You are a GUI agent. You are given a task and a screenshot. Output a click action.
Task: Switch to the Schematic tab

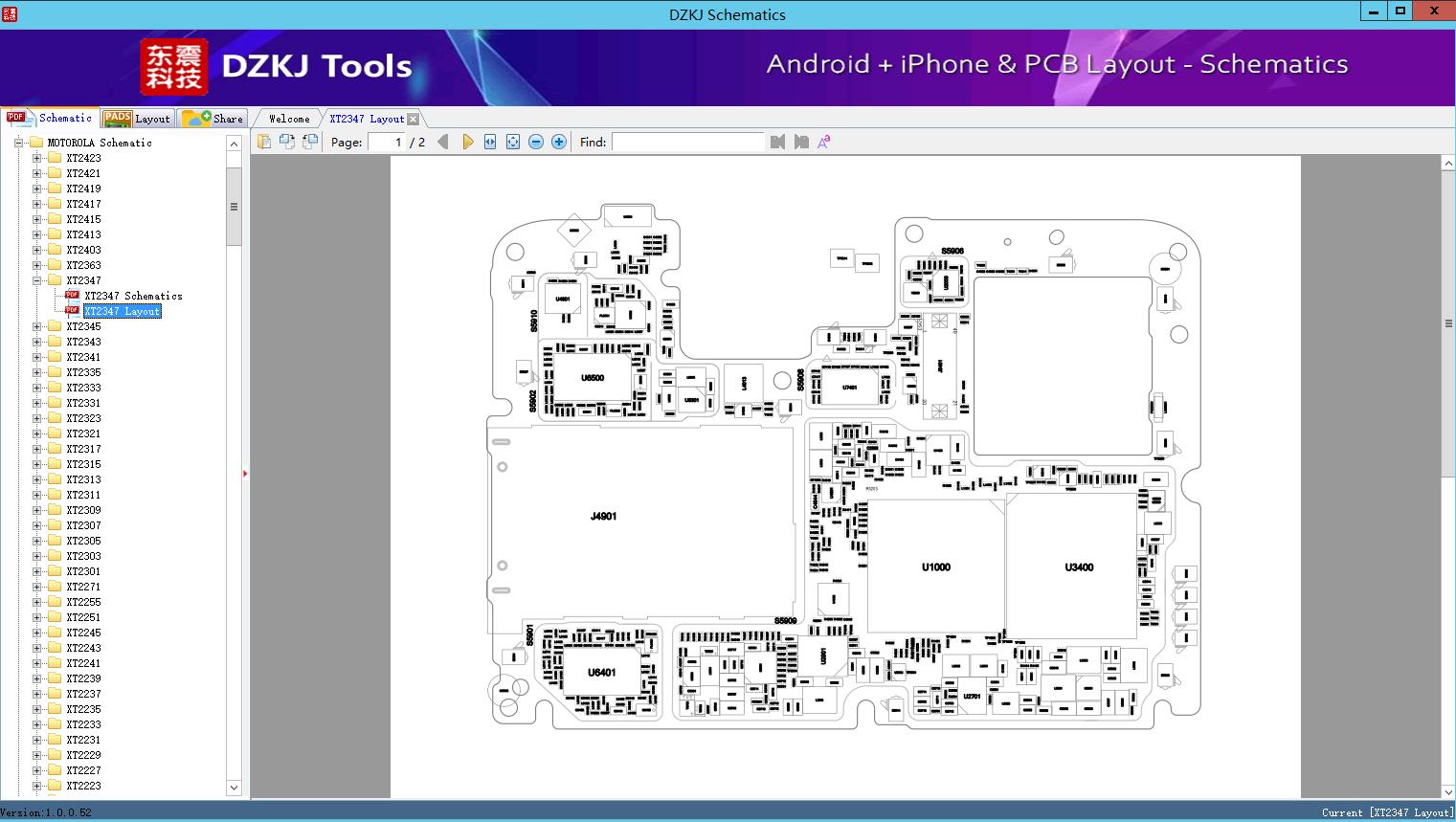(x=50, y=118)
